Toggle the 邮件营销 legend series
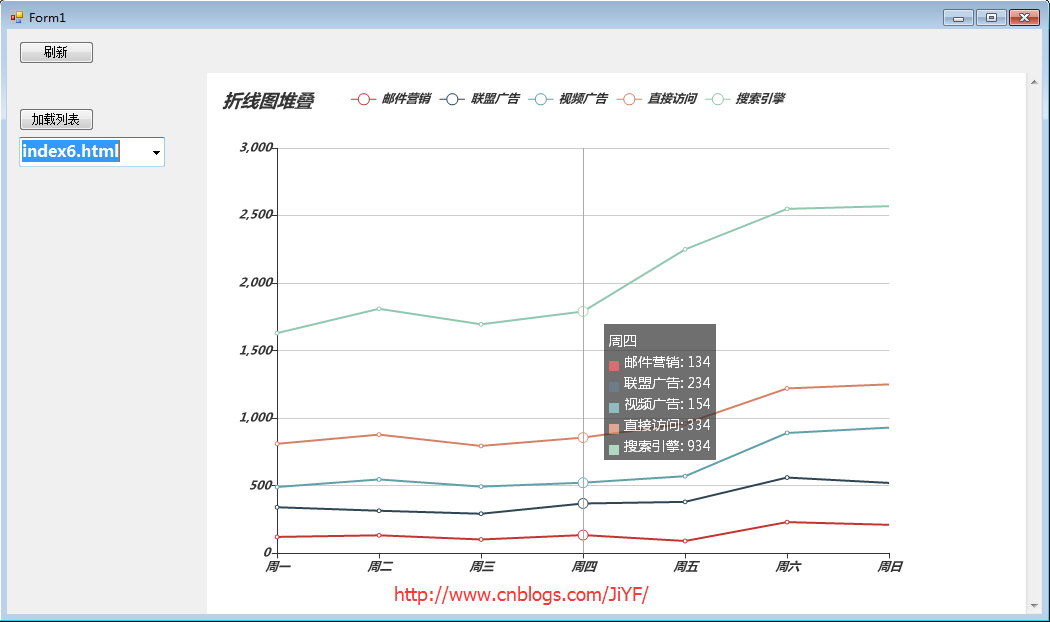This screenshot has width=1050, height=622. [391, 99]
